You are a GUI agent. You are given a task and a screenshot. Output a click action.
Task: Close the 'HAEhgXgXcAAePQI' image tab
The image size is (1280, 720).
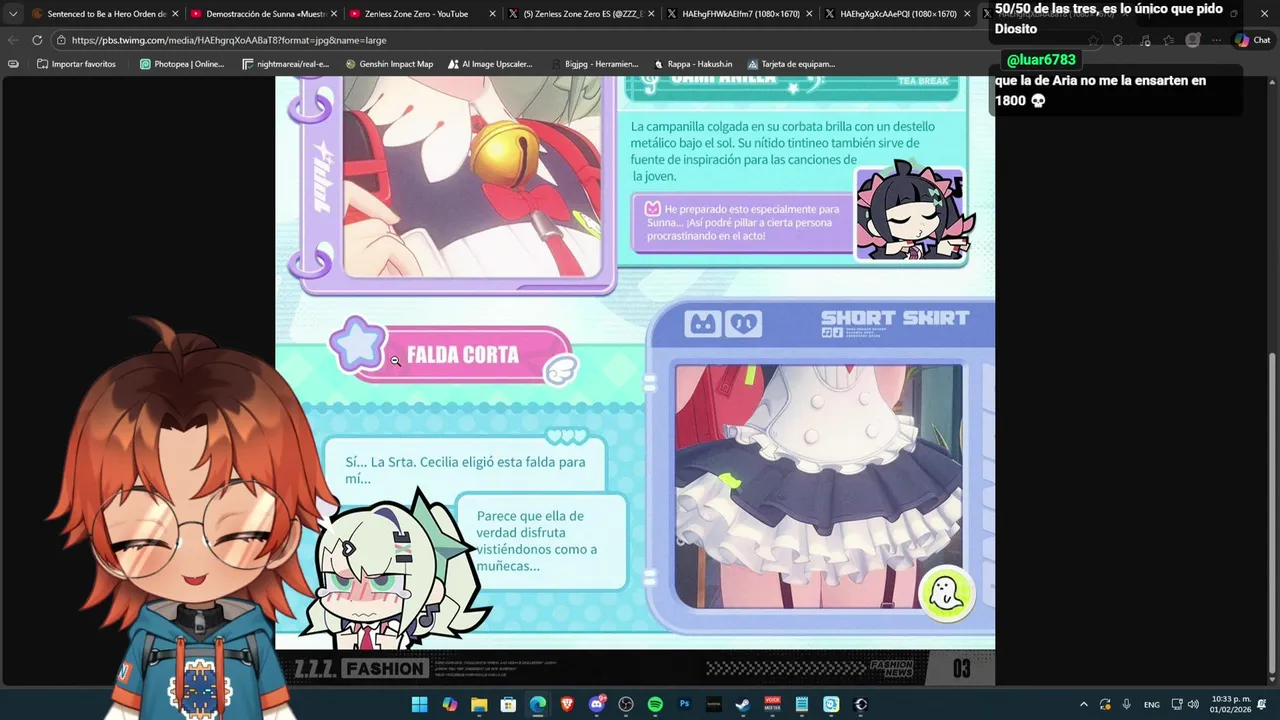tap(967, 14)
